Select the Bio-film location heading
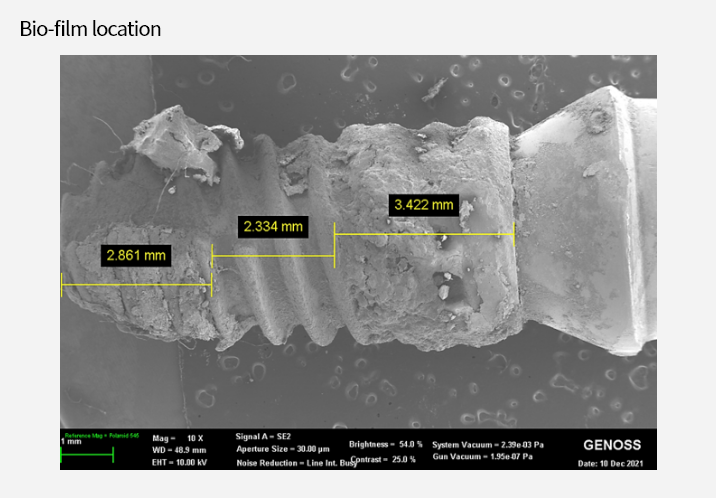This screenshot has width=716, height=498. [x=90, y=29]
